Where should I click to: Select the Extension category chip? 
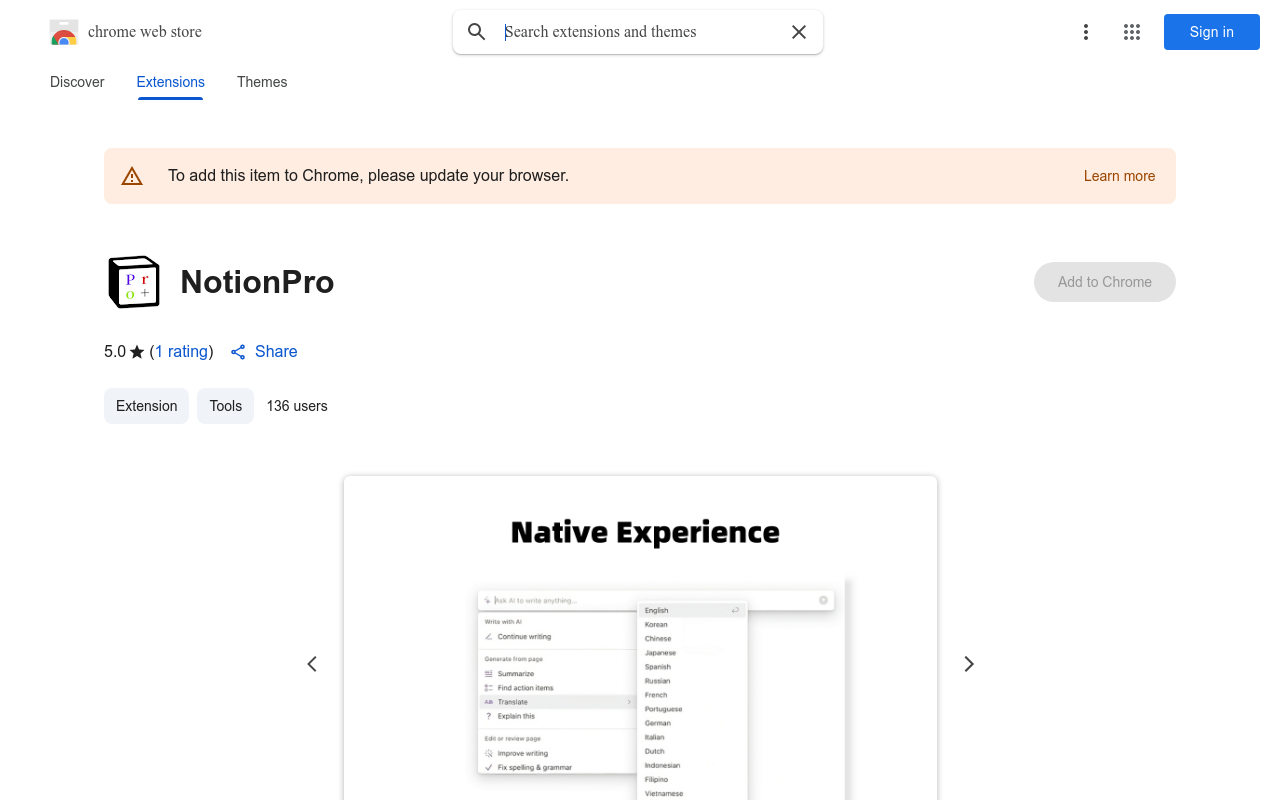tap(146, 406)
